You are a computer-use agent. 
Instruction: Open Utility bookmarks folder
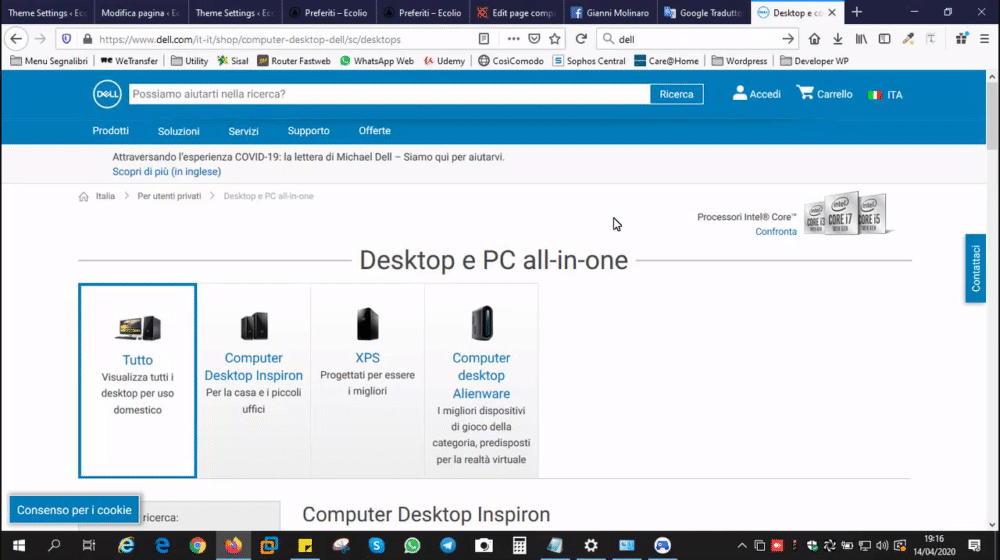click(189, 61)
